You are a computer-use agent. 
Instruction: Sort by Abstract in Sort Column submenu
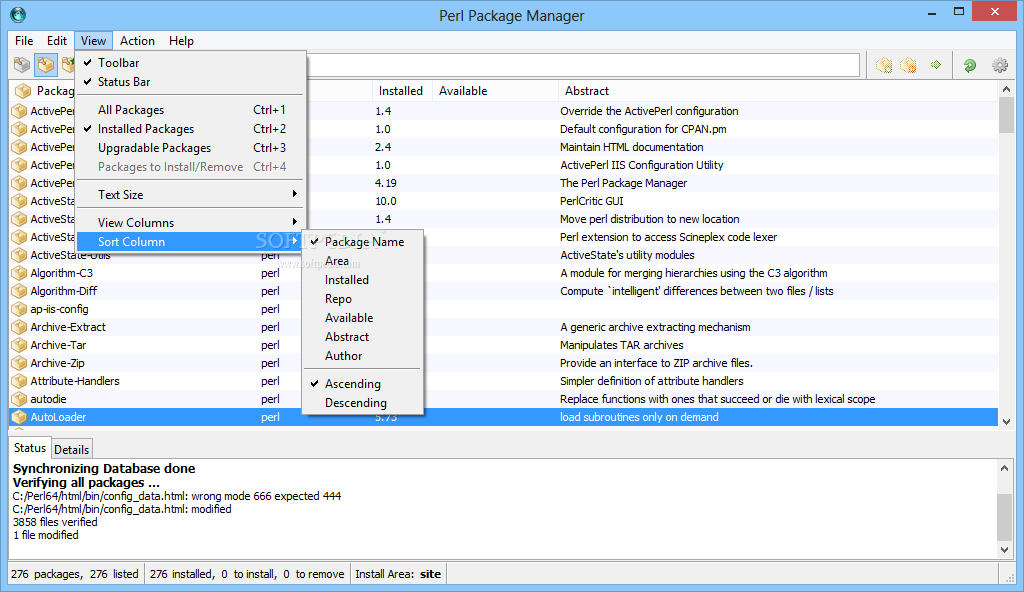(x=362, y=337)
